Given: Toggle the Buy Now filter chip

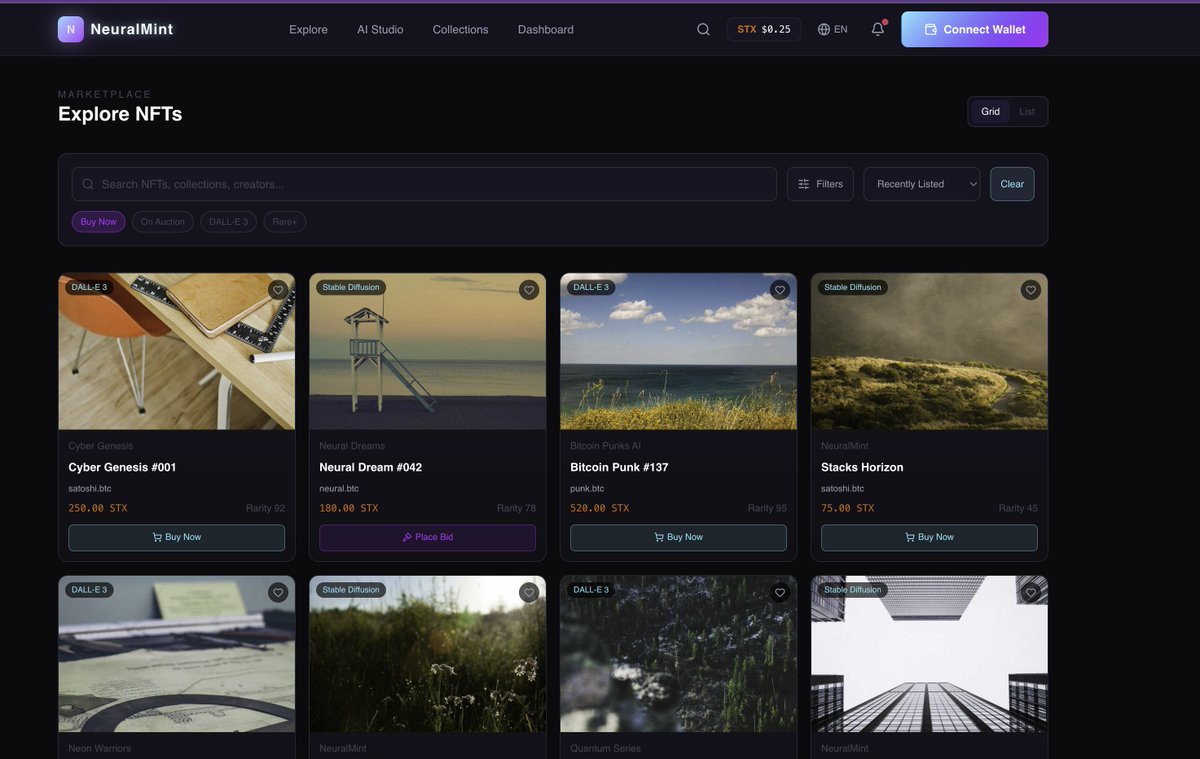Looking at the screenshot, I should click(x=99, y=221).
